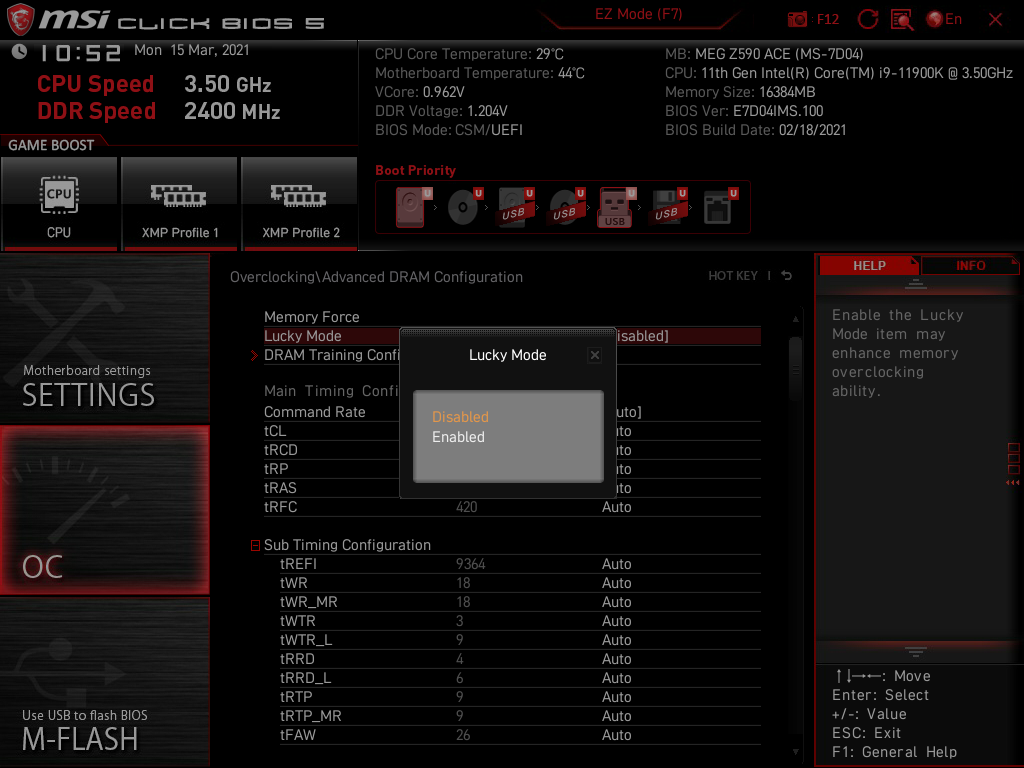Click the help panel bottom resize handle
Screen dimensions: 1024x768
click(x=916, y=651)
